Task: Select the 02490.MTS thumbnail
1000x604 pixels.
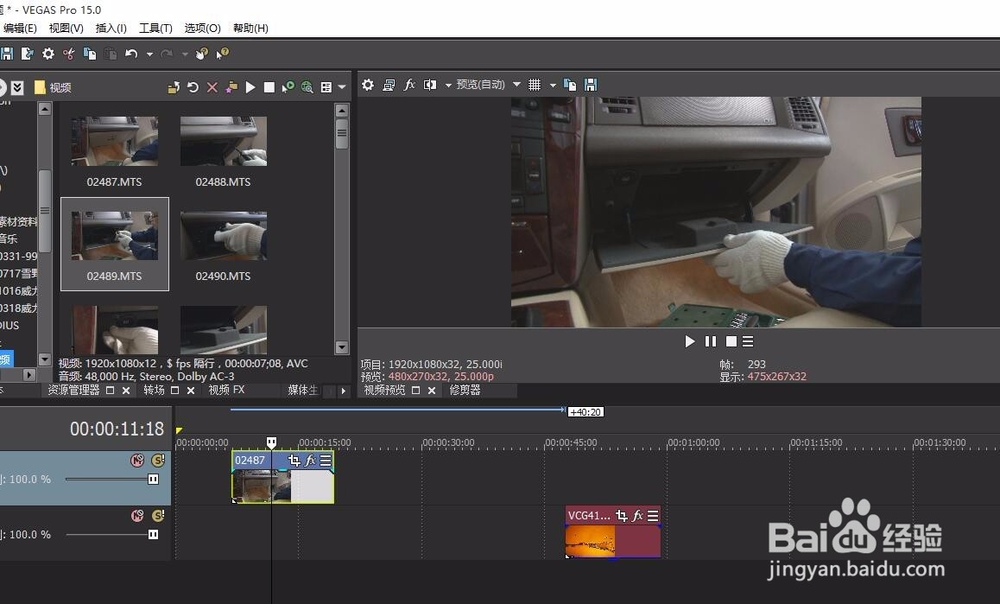Action: (x=223, y=236)
